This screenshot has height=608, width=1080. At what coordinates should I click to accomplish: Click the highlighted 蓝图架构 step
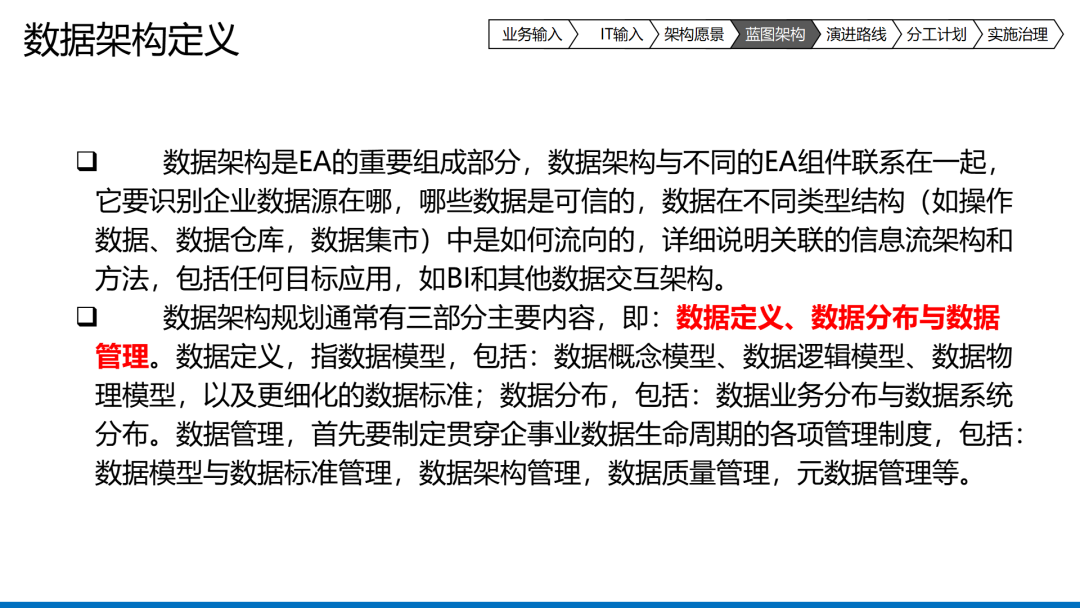775,34
